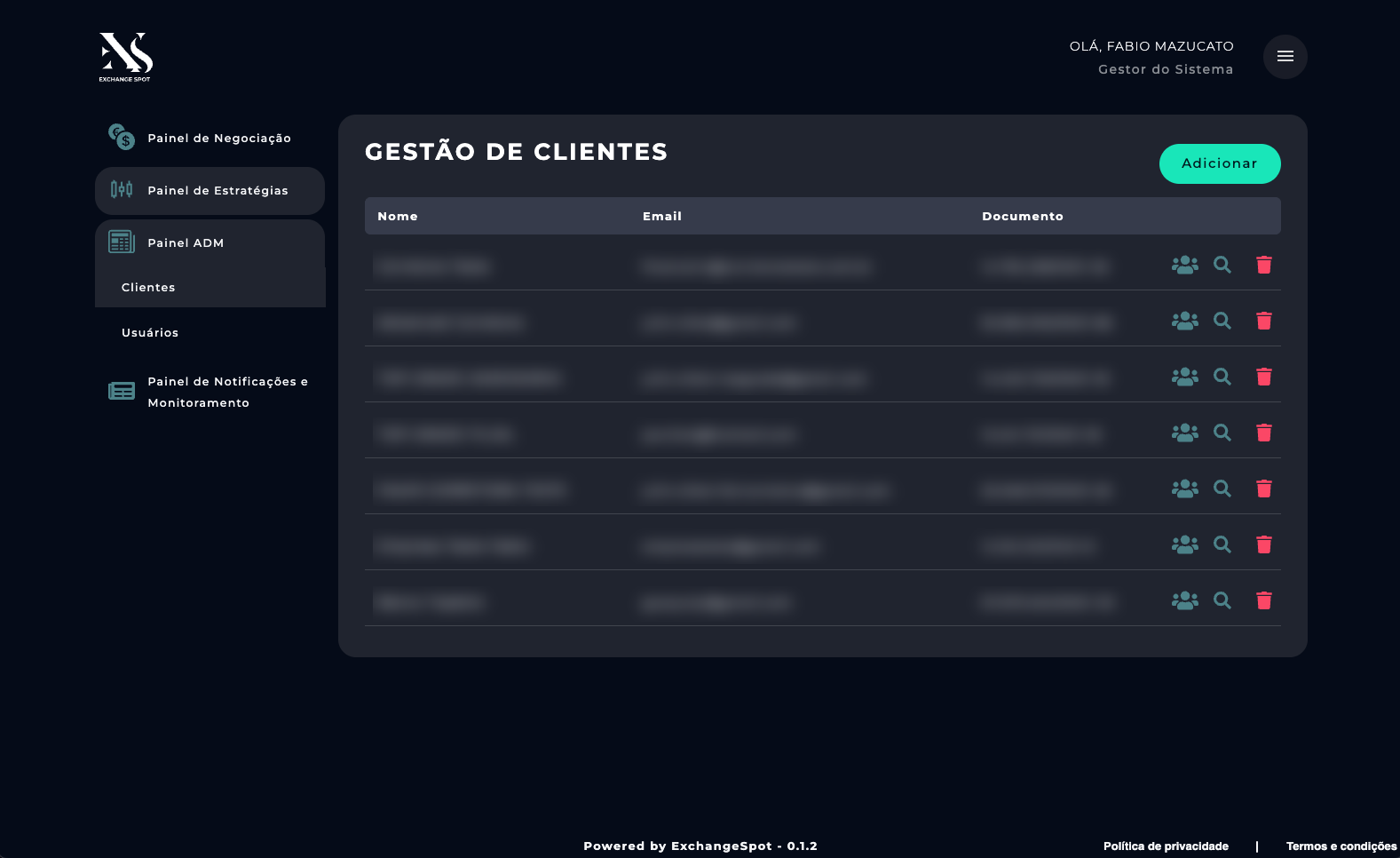The image size is (1400, 858).
Task: Open group icon in fifth client row
Action: (1184, 489)
